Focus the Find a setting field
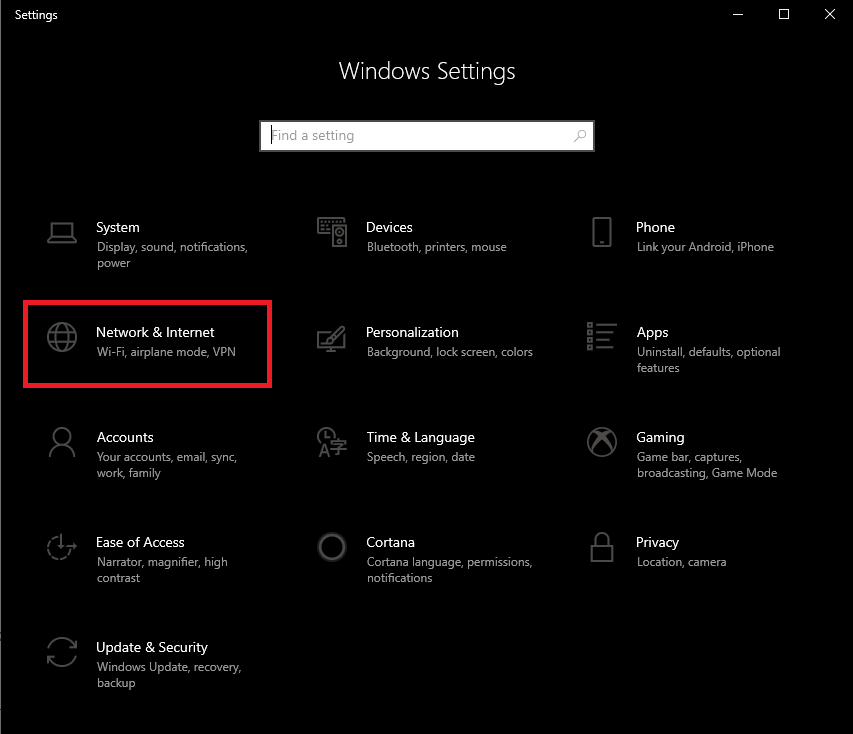 point(427,135)
